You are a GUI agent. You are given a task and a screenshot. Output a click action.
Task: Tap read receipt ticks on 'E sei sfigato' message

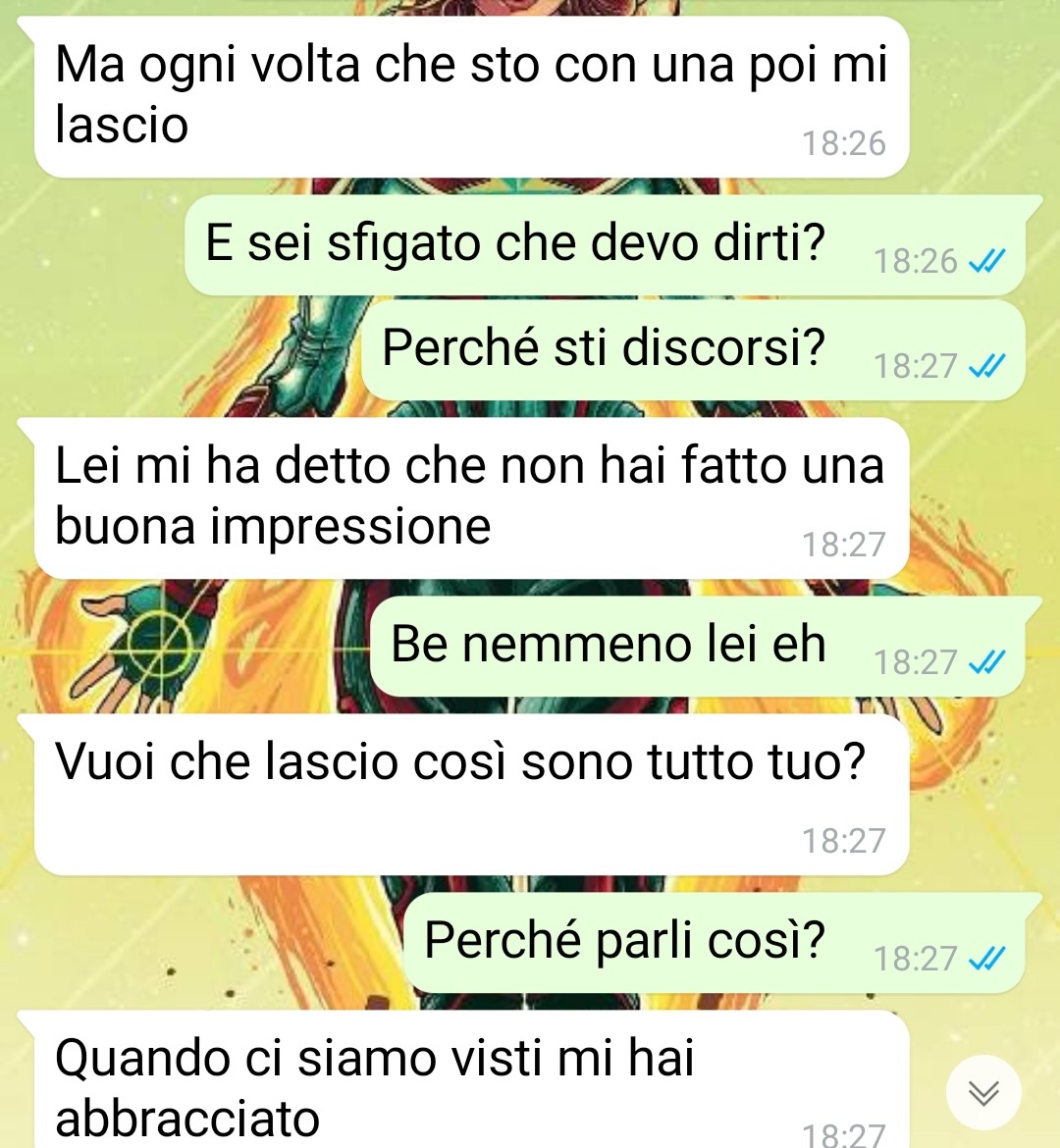point(986,261)
